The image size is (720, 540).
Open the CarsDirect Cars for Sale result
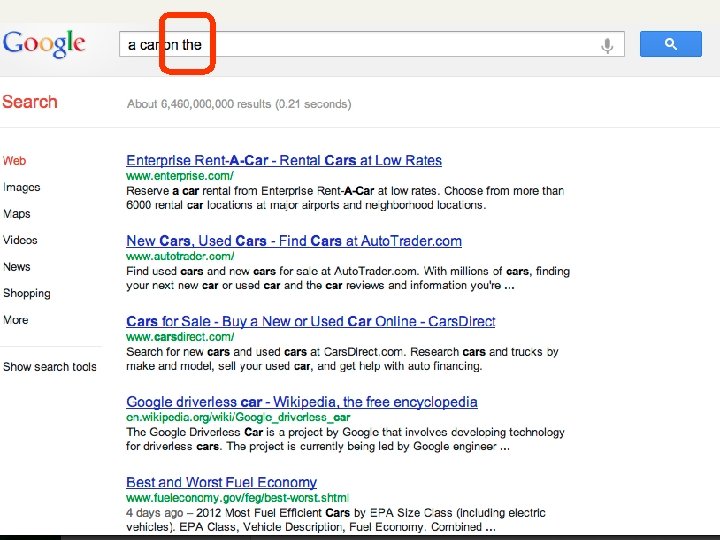[310, 321]
